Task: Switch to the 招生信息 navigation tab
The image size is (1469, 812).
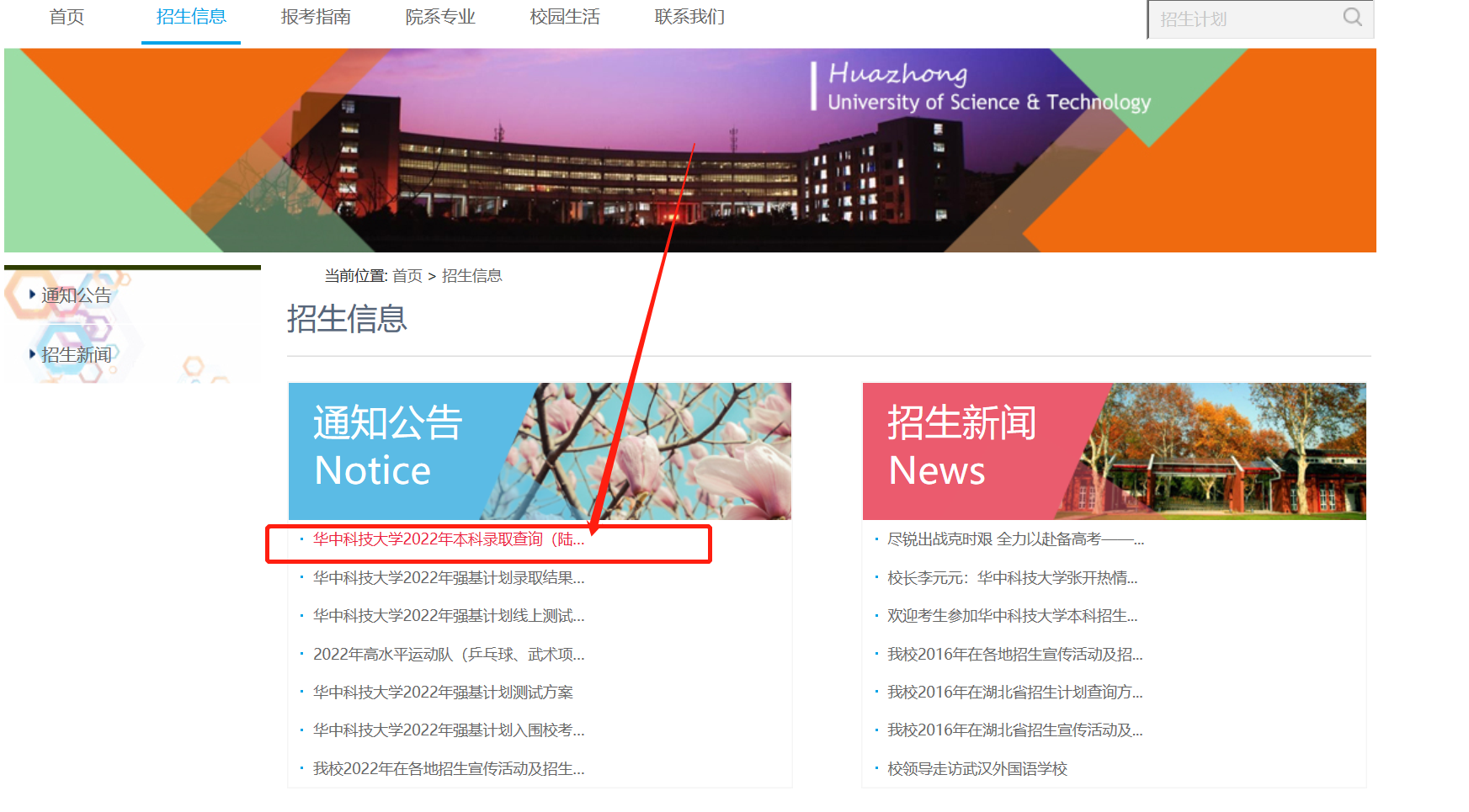Action: (x=191, y=18)
